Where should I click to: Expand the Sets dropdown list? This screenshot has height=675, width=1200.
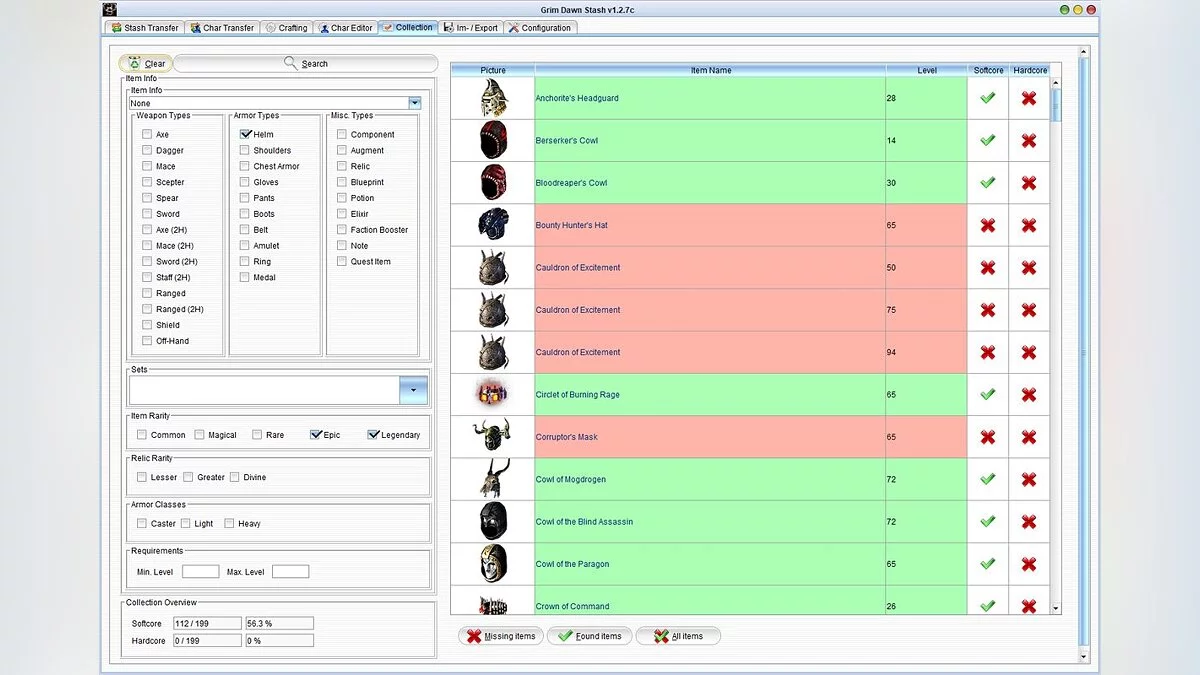click(413, 390)
